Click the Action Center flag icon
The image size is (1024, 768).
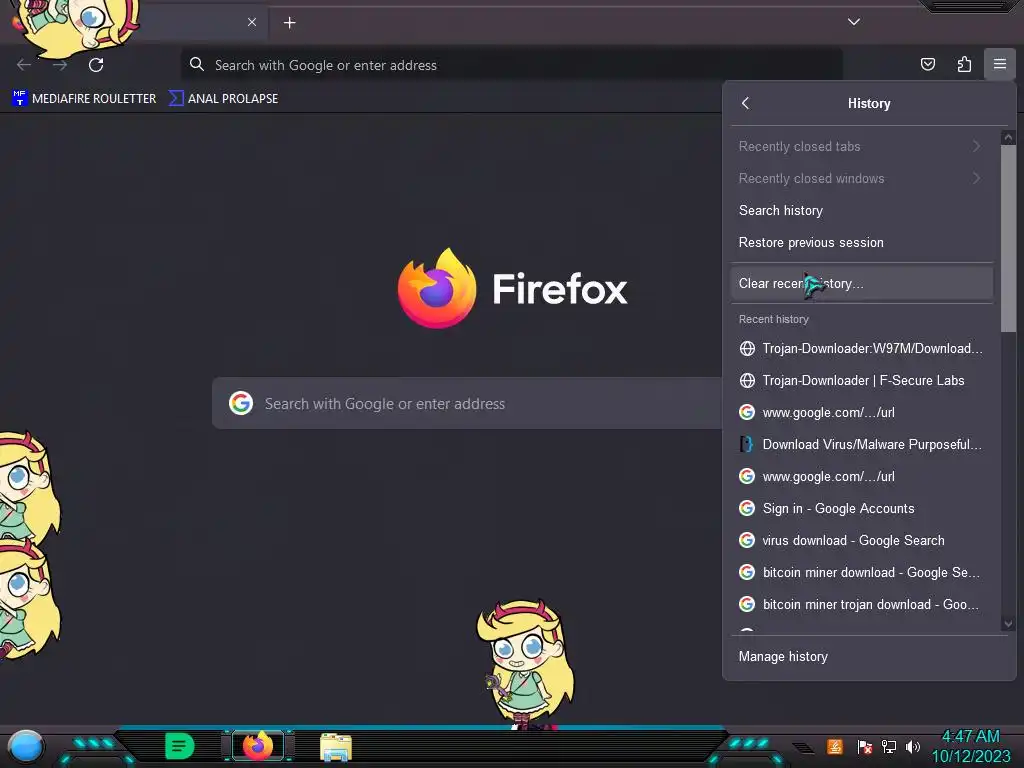coord(865,746)
